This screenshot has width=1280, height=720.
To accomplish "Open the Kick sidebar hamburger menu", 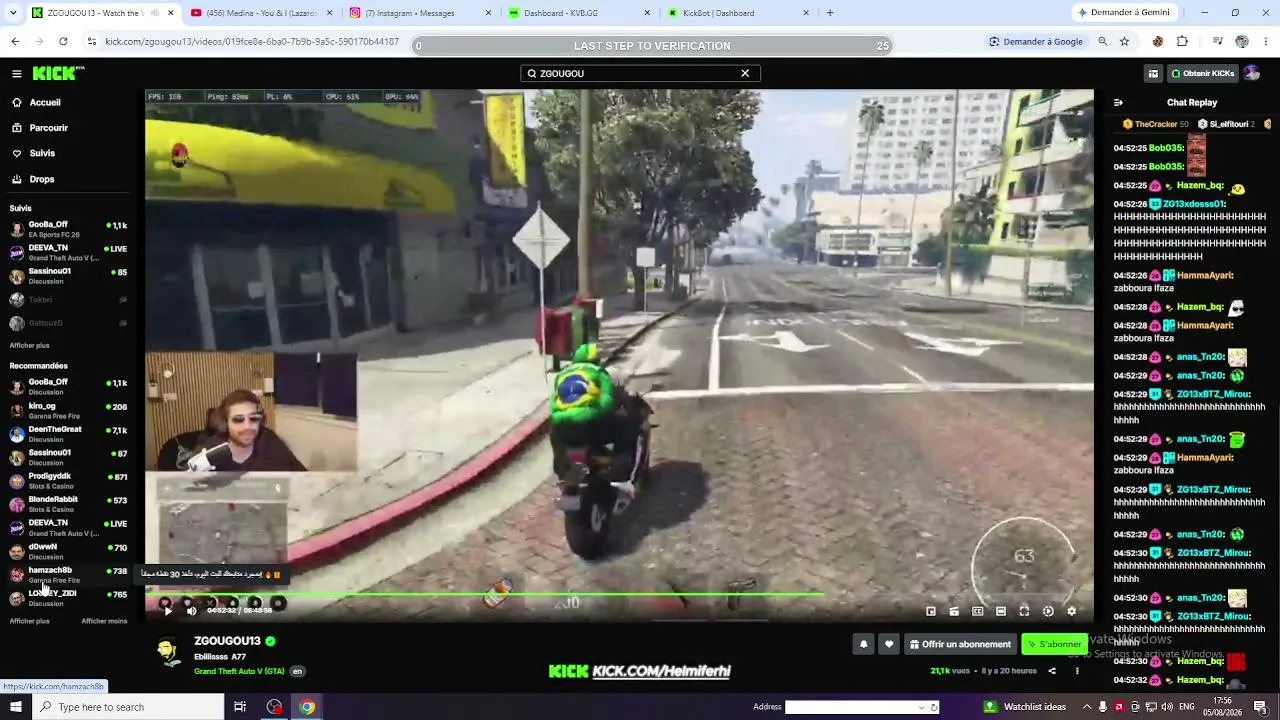I will pyautogui.click(x=16, y=73).
